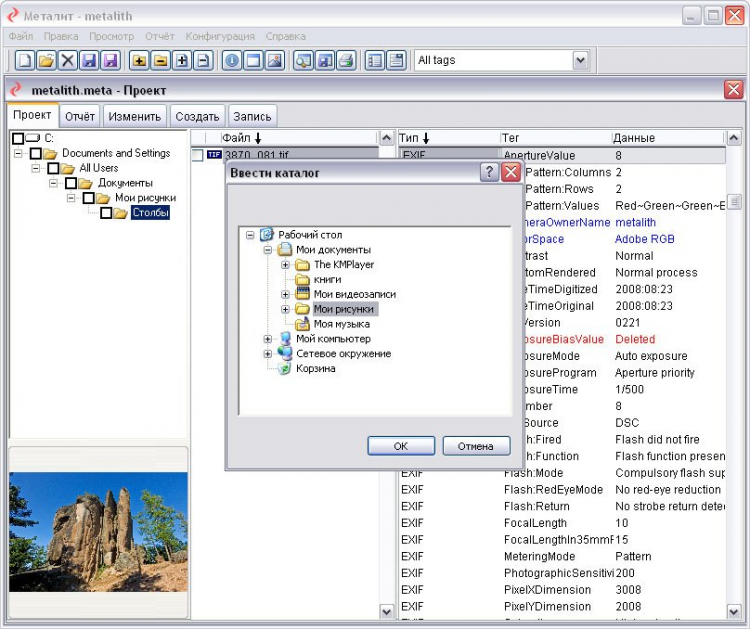Click the blue info circle toolbar icon
Viewport: 750px width, 629px height.
coord(232,61)
